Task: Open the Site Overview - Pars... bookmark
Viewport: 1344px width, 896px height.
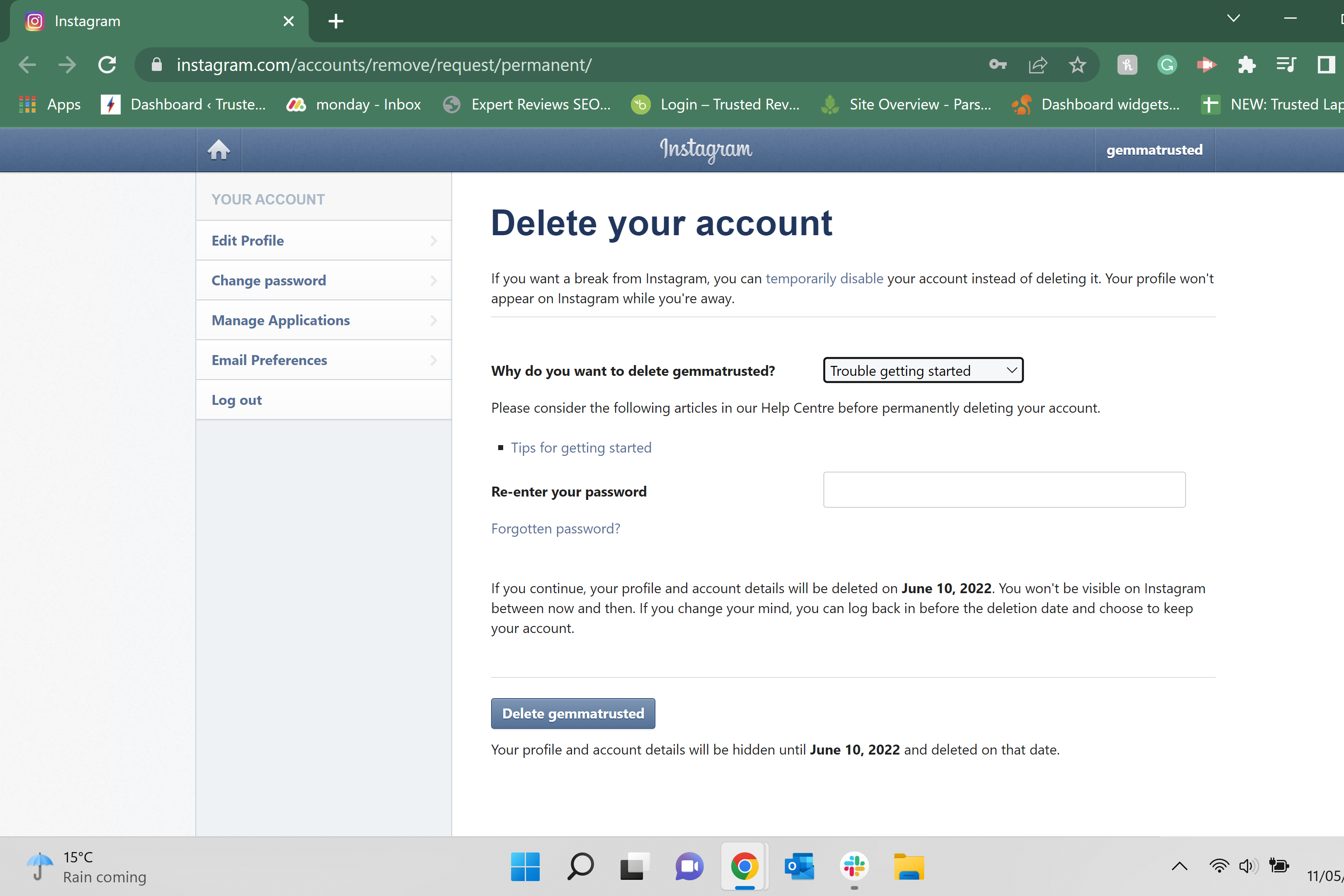Action: point(906,105)
